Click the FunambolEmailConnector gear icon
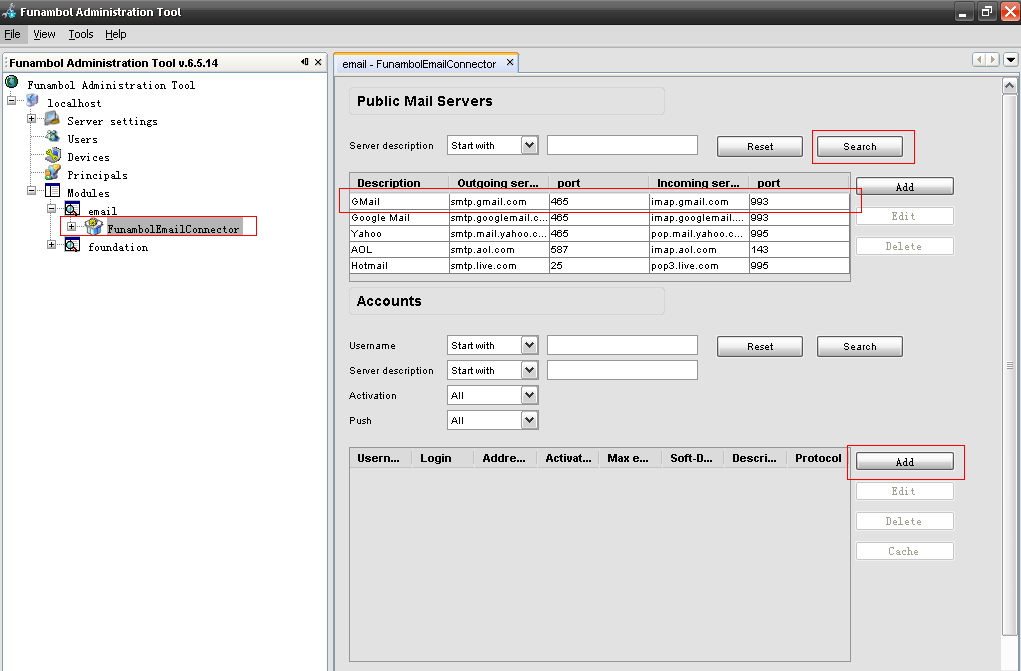The height and width of the screenshot is (671, 1021). point(94,226)
